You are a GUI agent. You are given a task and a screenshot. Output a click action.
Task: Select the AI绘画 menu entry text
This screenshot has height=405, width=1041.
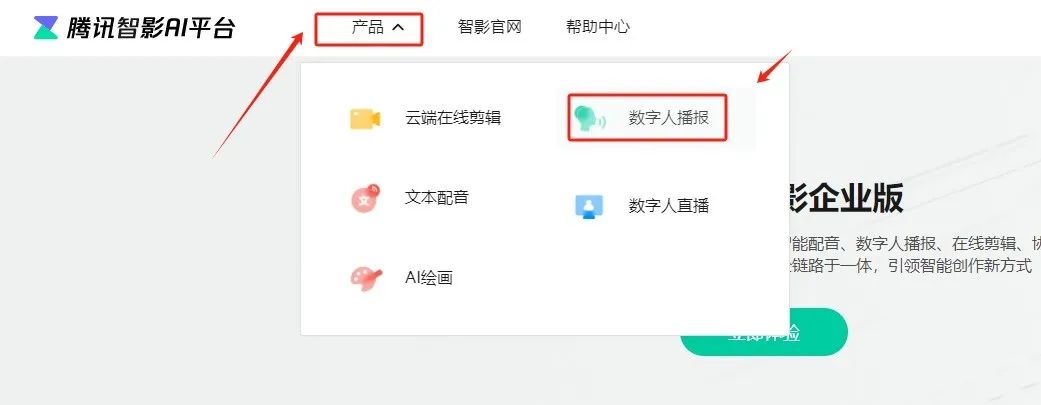pos(429,278)
